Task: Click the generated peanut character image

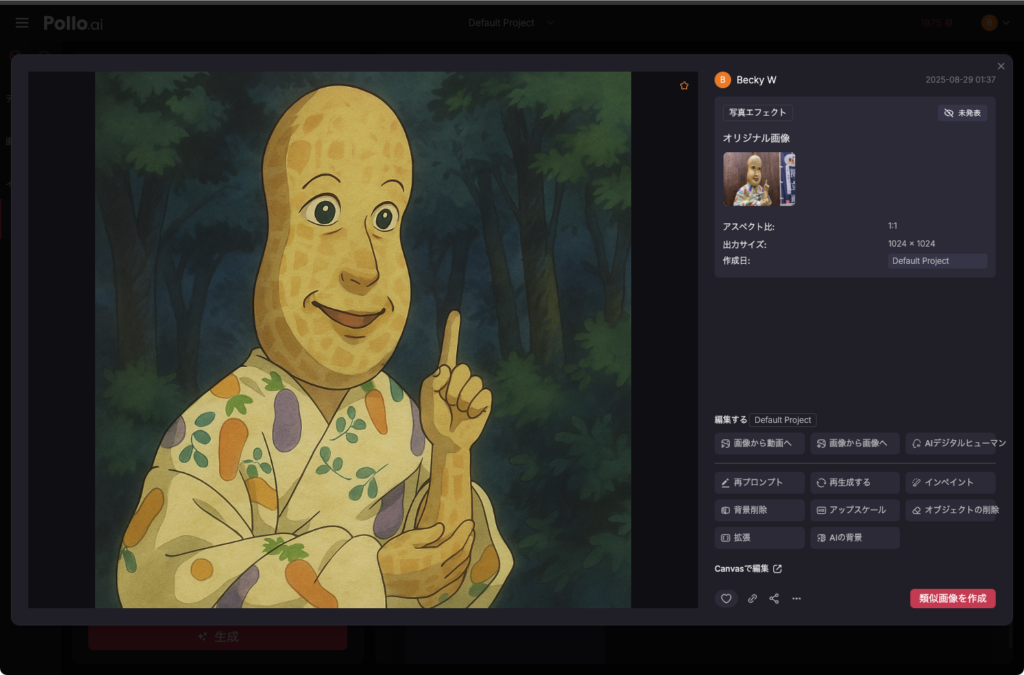Action: coord(363,339)
